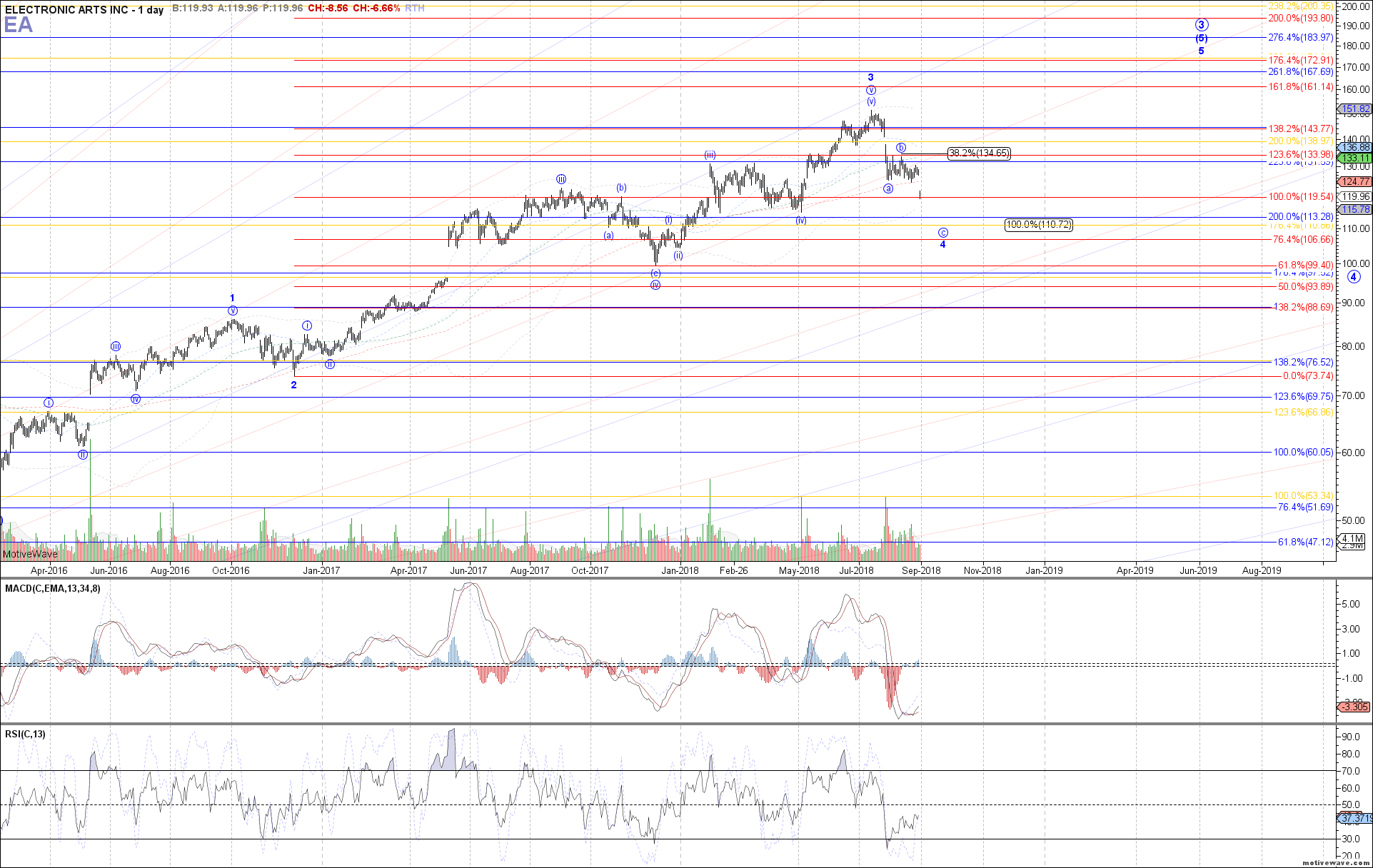Screen dimensions: 1373x868
Task: Click the 123.6%(133.98) Fibonacci label
Action: [1300, 154]
